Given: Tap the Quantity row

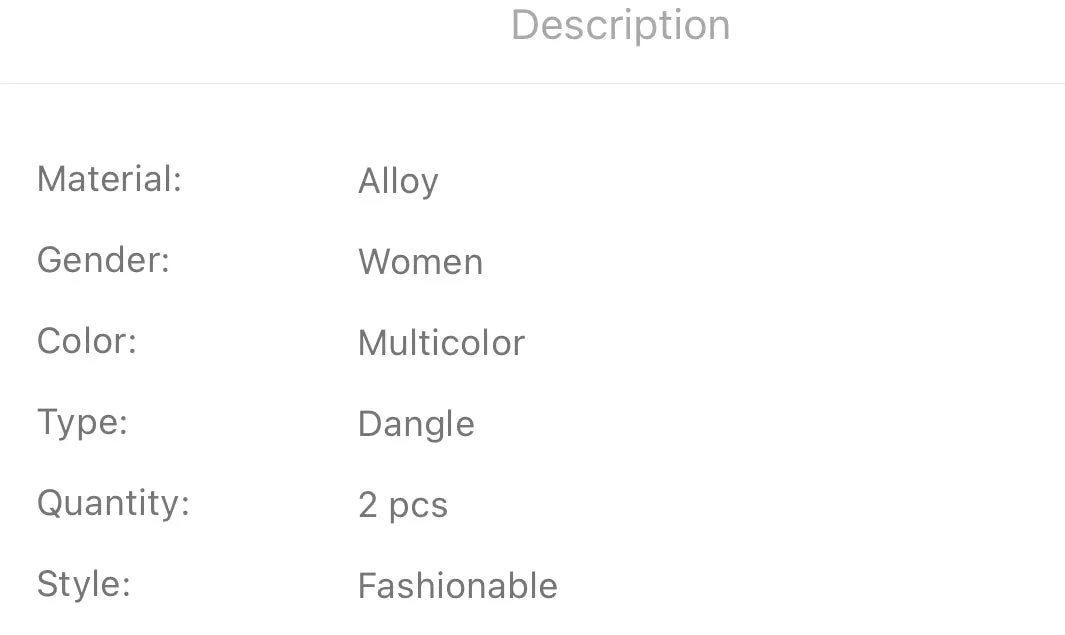Looking at the screenshot, I should click(x=532, y=504).
